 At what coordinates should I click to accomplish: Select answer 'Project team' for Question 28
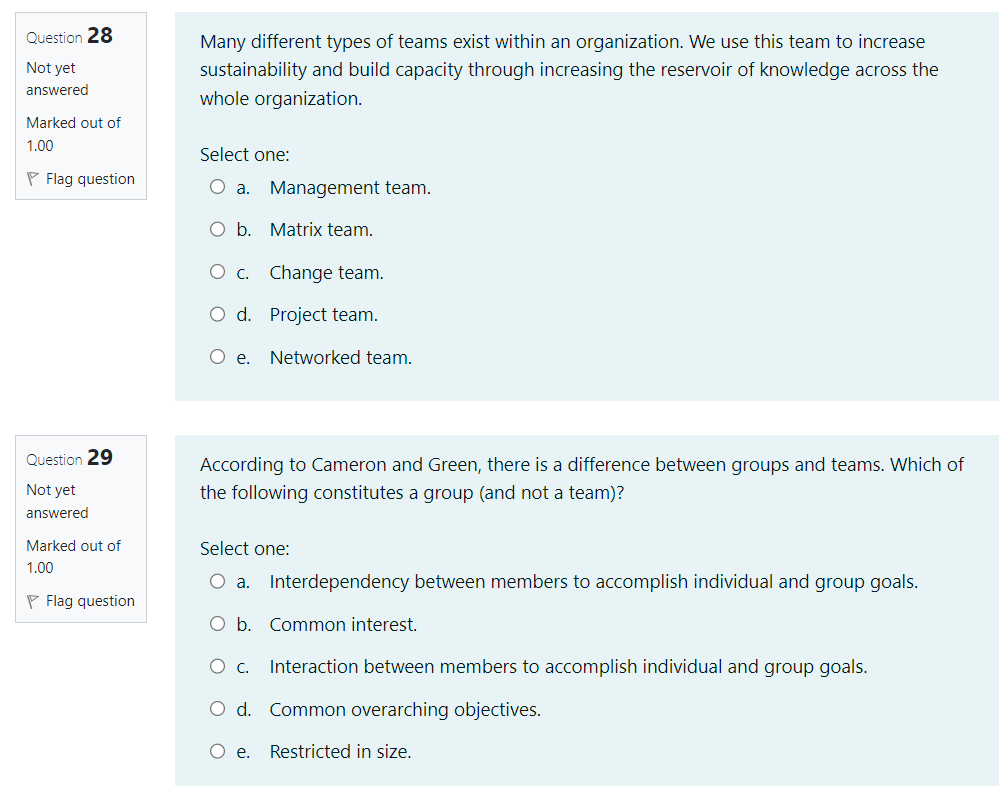click(x=217, y=313)
